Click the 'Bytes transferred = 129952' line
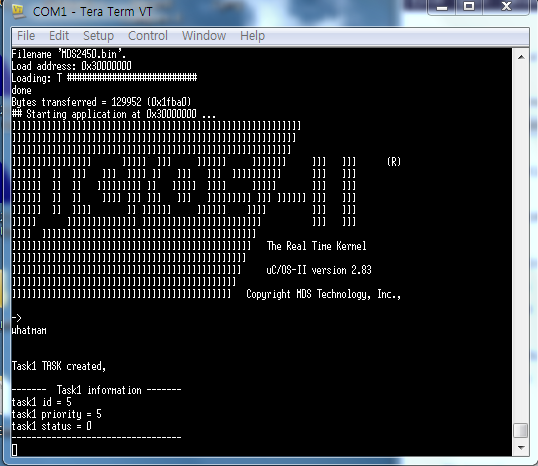The image size is (538, 466). click(101, 102)
